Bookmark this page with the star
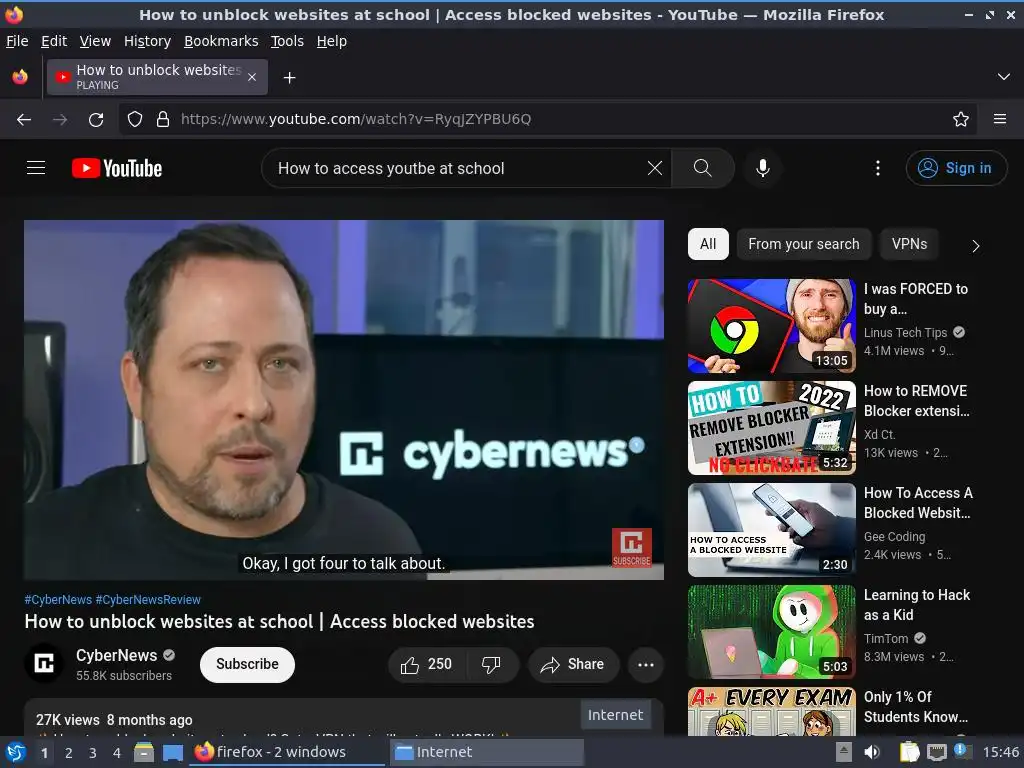This screenshot has width=1024, height=768. point(961,120)
